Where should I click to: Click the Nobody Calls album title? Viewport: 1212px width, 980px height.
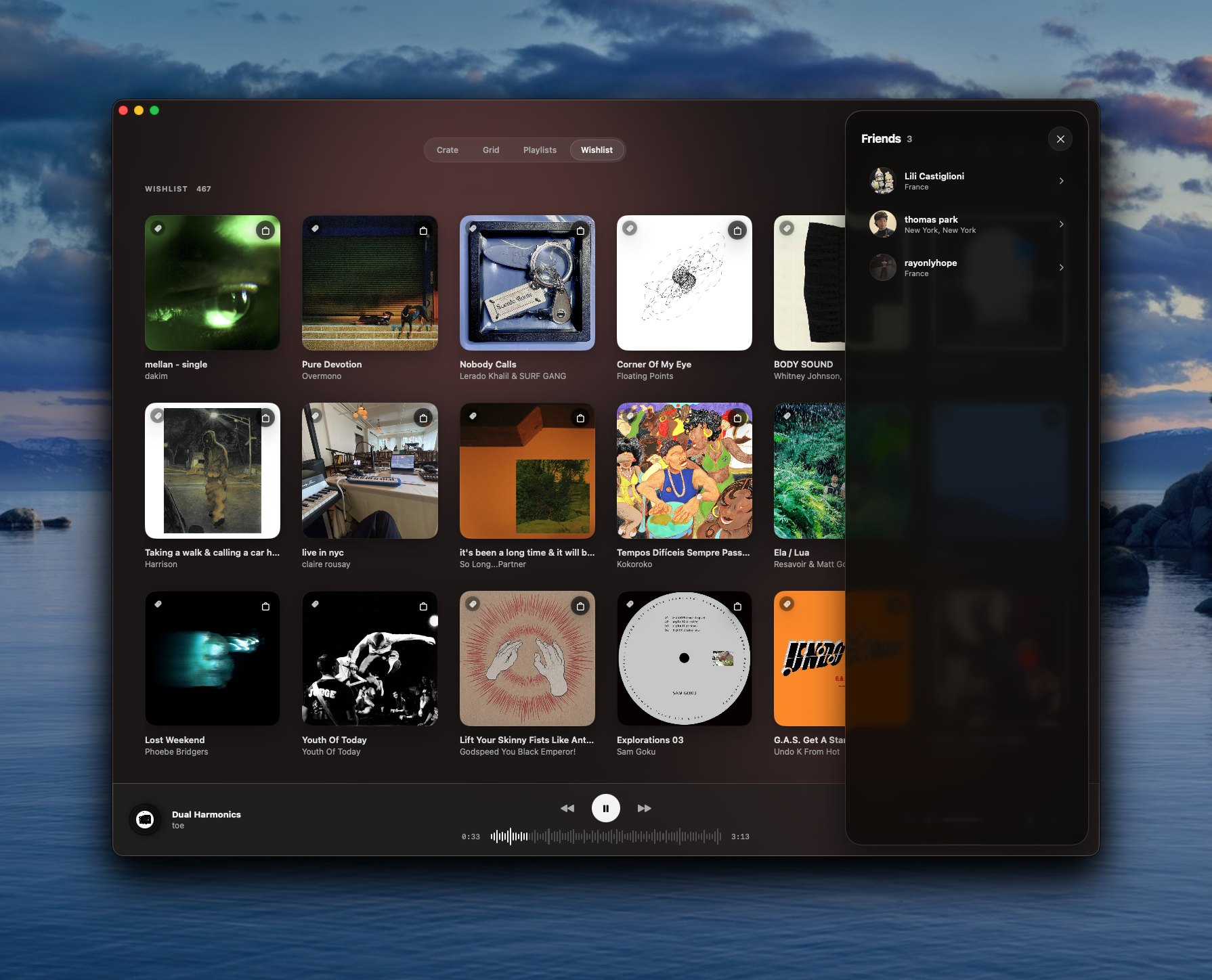tap(488, 364)
